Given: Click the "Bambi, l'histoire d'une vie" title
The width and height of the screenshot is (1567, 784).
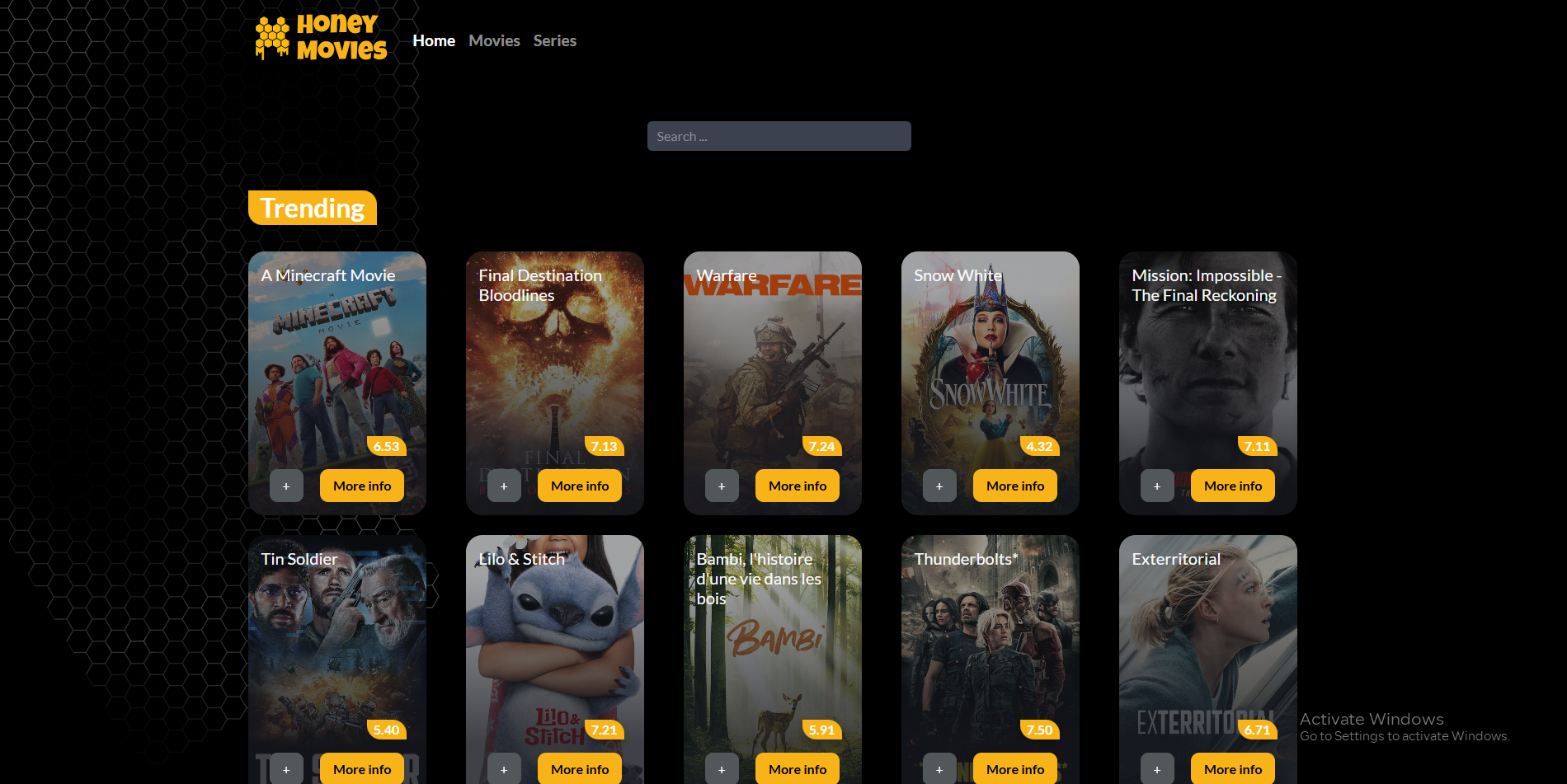Looking at the screenshot, I should [759, 579].
